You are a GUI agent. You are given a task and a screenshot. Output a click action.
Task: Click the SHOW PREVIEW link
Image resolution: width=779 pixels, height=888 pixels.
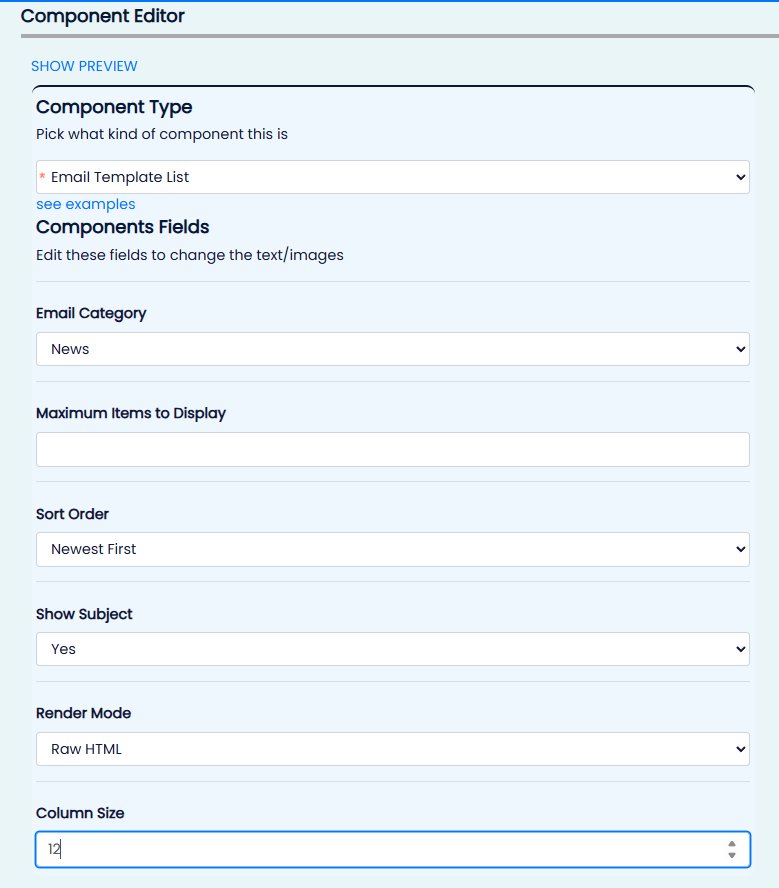tap(84, 66)
